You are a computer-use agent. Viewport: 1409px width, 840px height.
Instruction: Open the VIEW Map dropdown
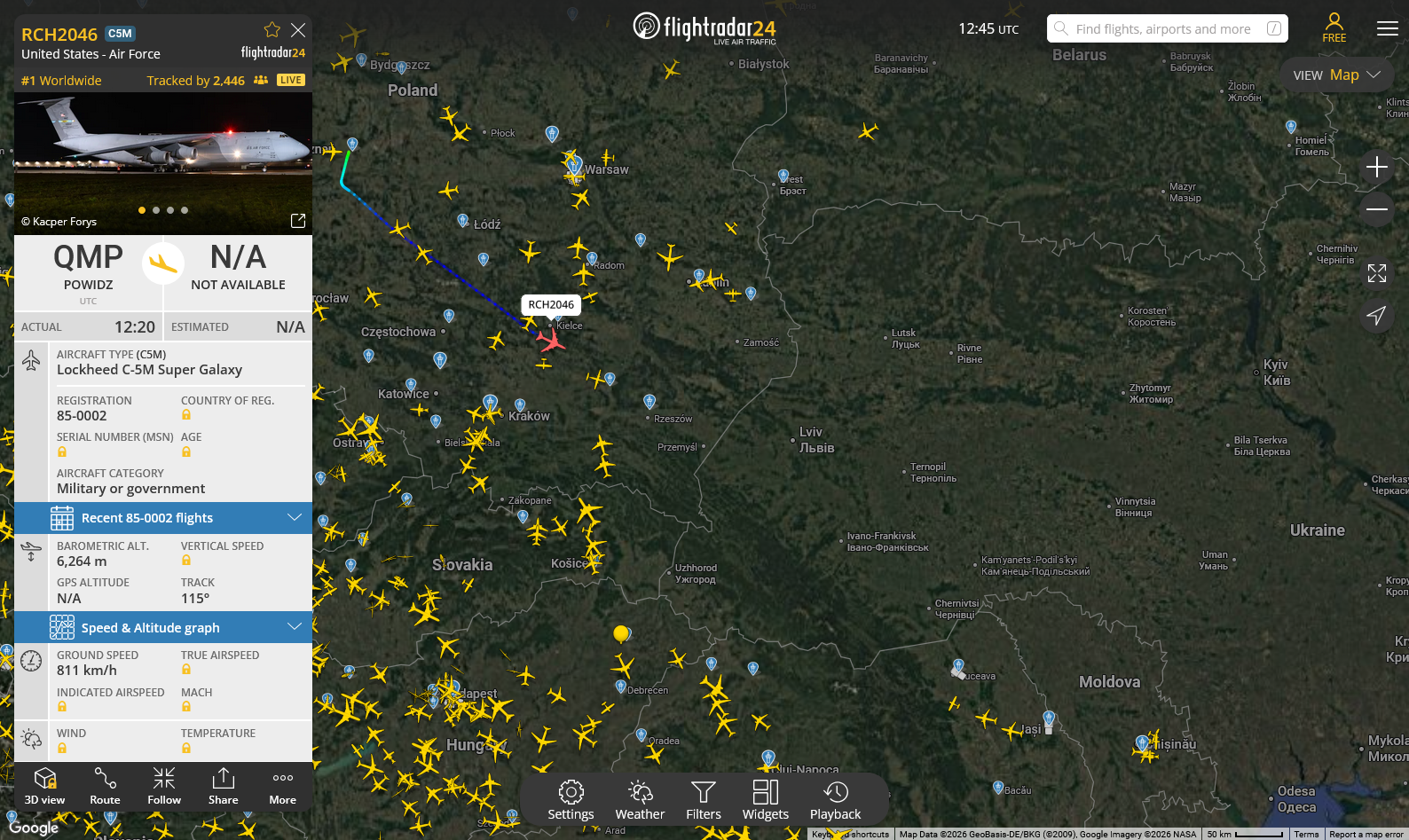tap(1337, 75)
